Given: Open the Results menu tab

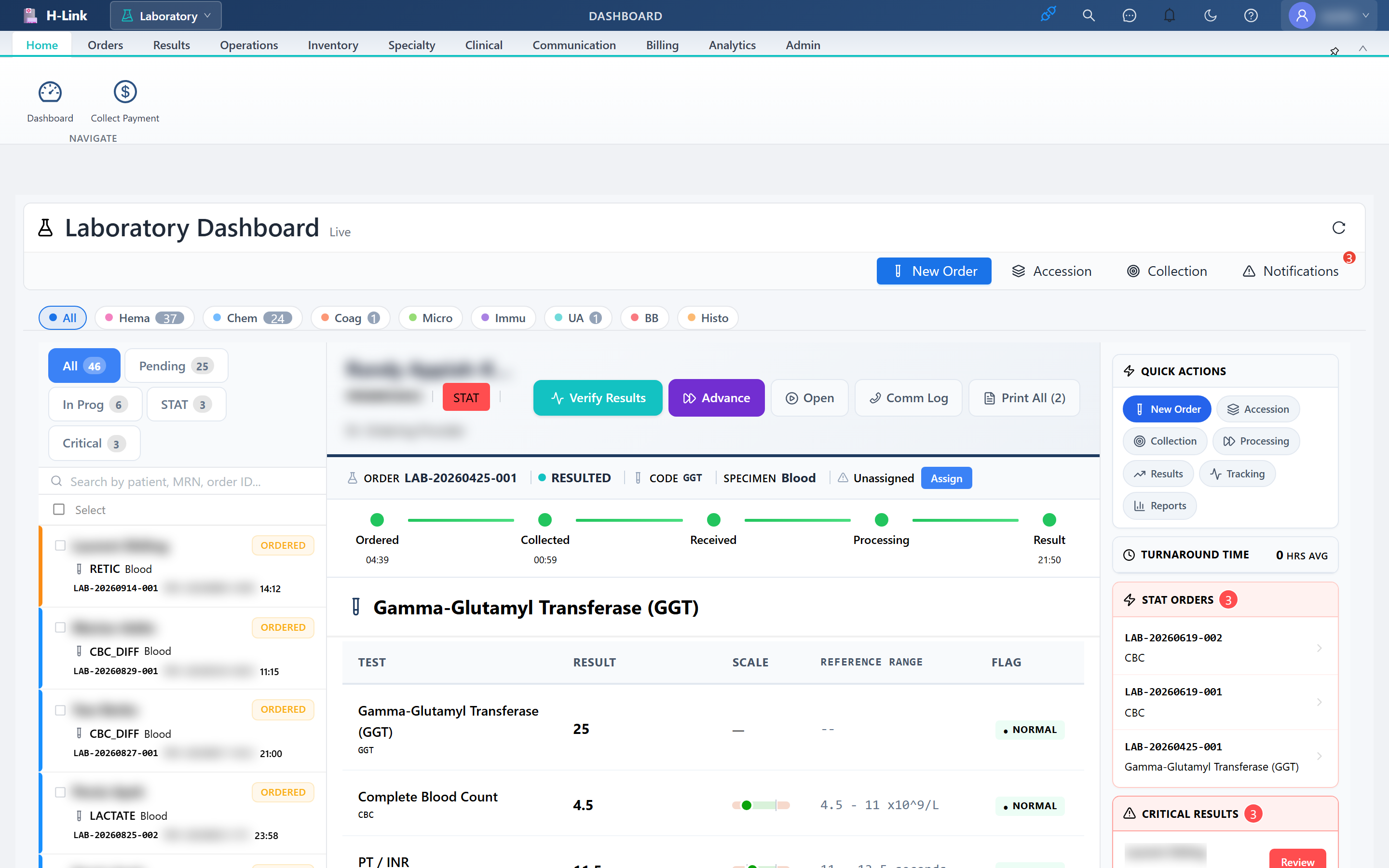Looking at the screenshot, I should pyautogui.click(x=171, y=45).
